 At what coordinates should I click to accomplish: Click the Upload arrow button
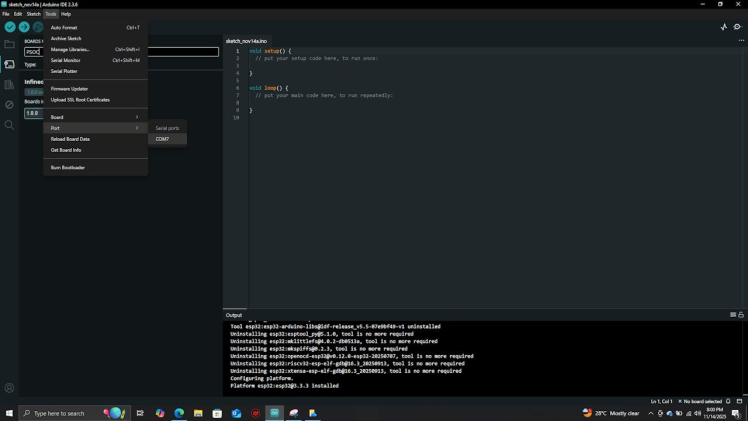click(24, 27)
